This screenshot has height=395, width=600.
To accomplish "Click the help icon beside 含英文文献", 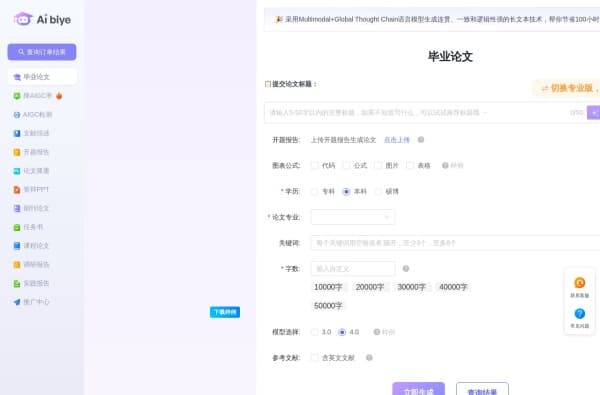I will click(369, 357).
